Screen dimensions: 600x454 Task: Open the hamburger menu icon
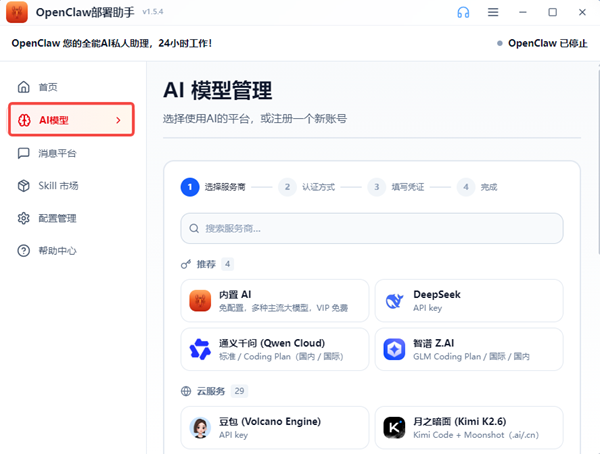pyautogui.click(x=493, y=12)
